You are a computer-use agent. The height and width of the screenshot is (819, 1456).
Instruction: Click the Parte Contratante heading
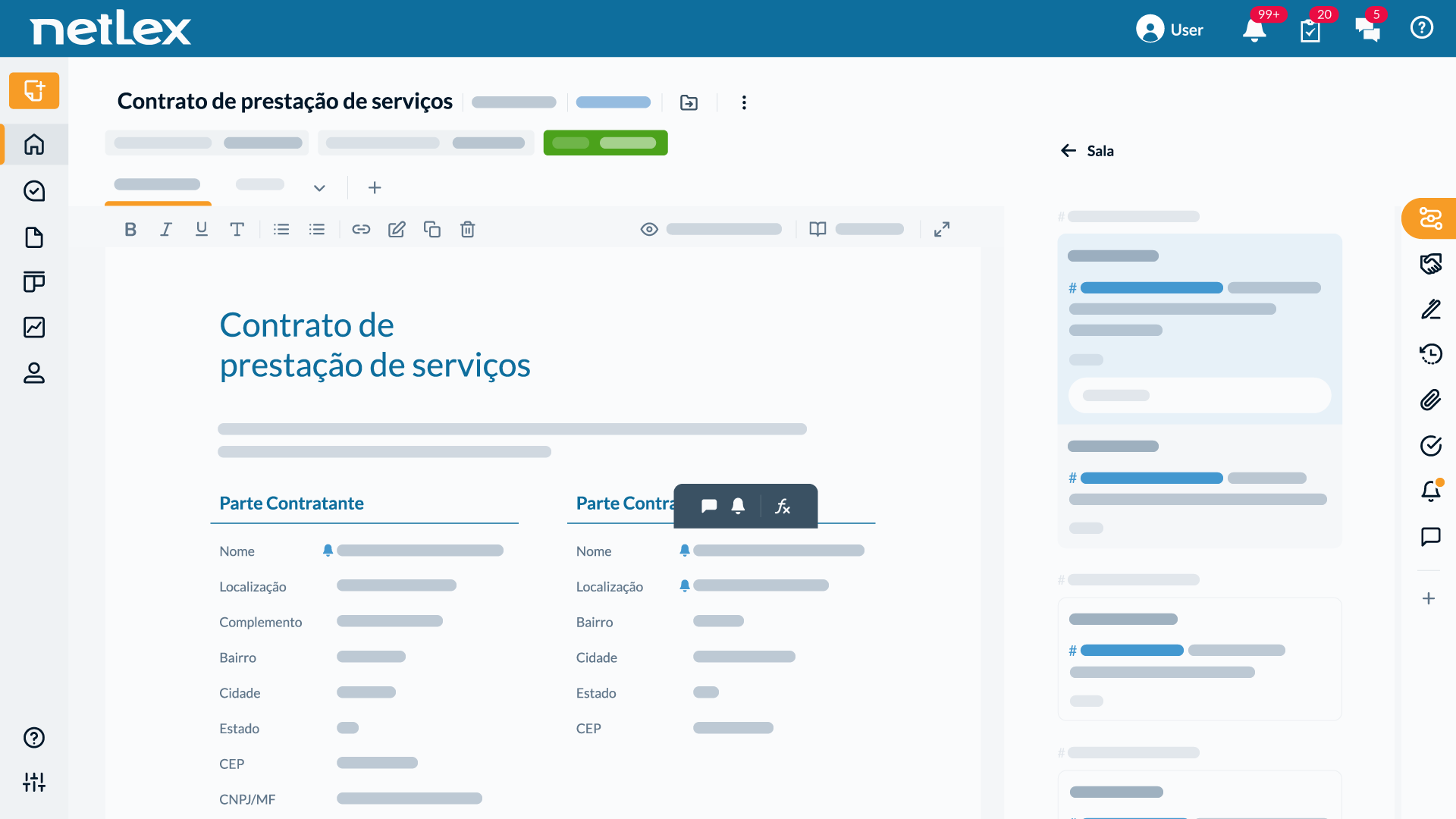[x=291, y=504]
